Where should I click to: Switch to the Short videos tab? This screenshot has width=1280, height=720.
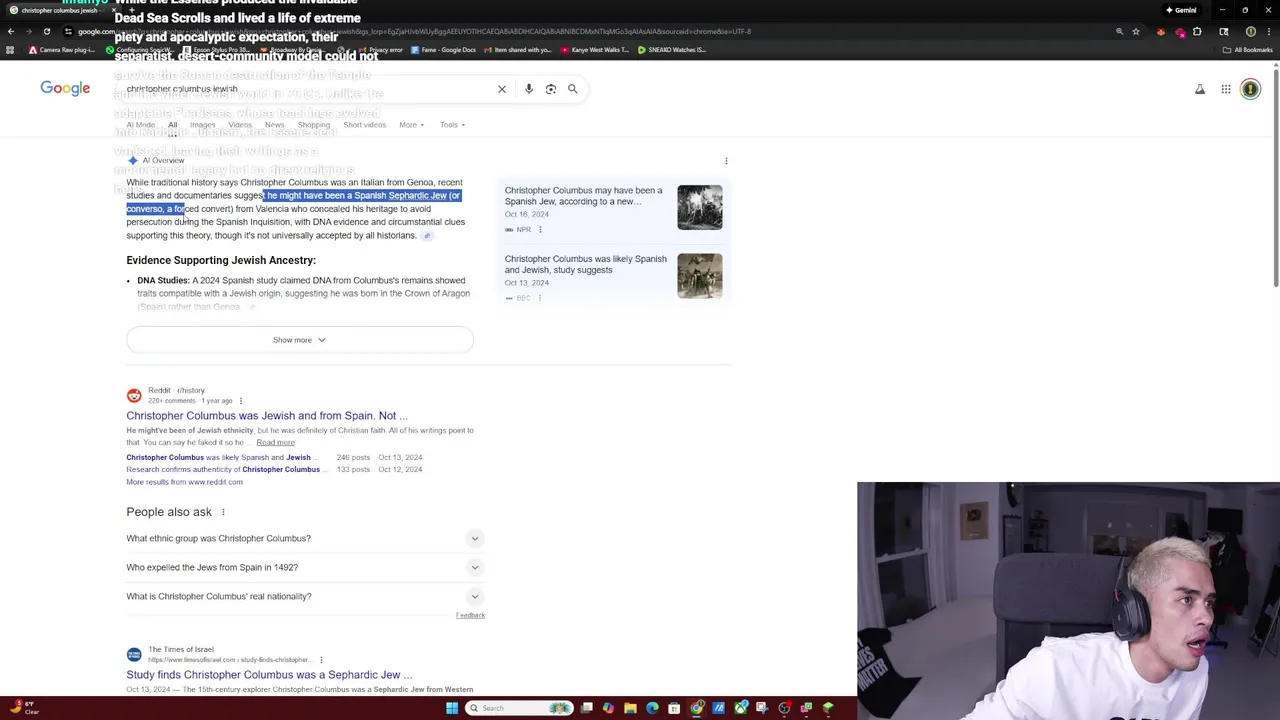click(x=365, y=125)
